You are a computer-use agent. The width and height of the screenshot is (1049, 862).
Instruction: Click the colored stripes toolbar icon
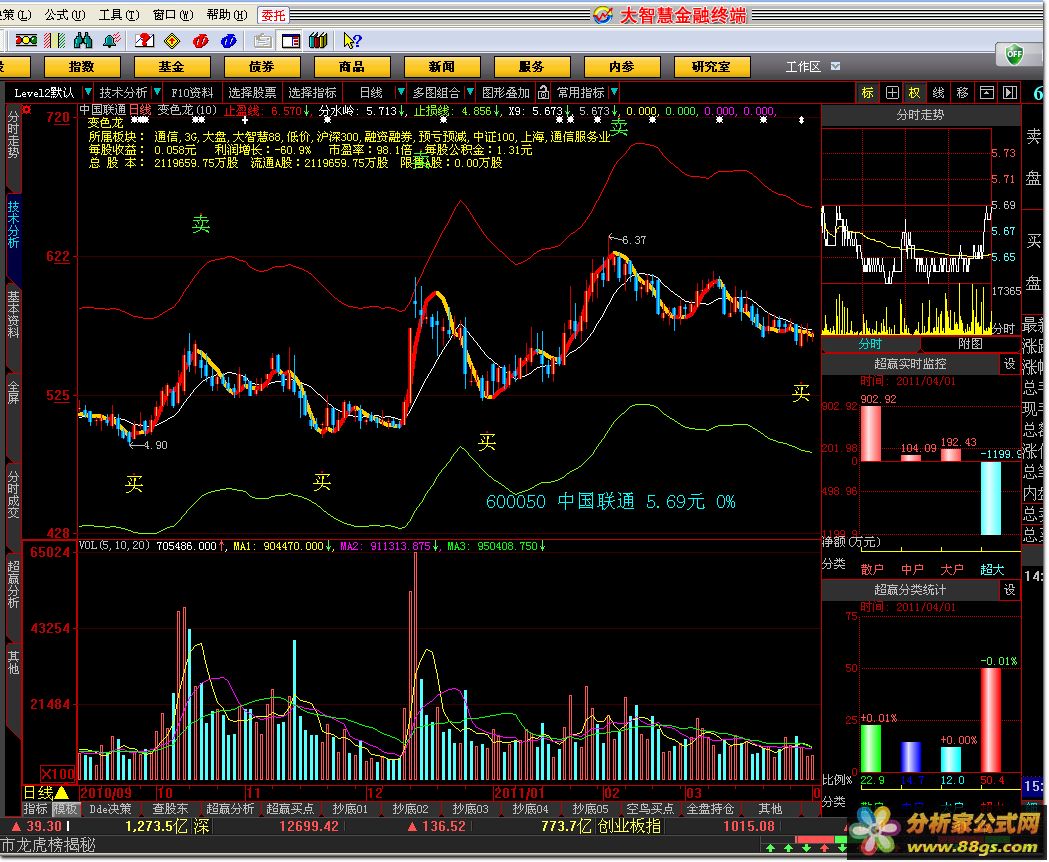click(x=54, y=41)
